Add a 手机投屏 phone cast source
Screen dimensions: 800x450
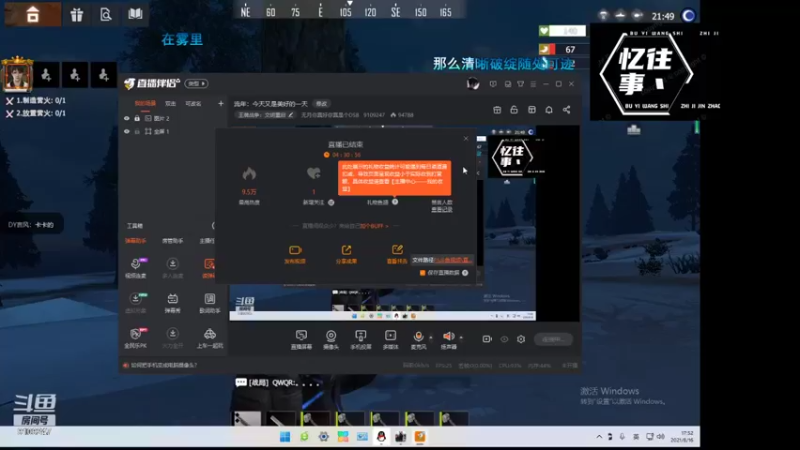[361, 339]
